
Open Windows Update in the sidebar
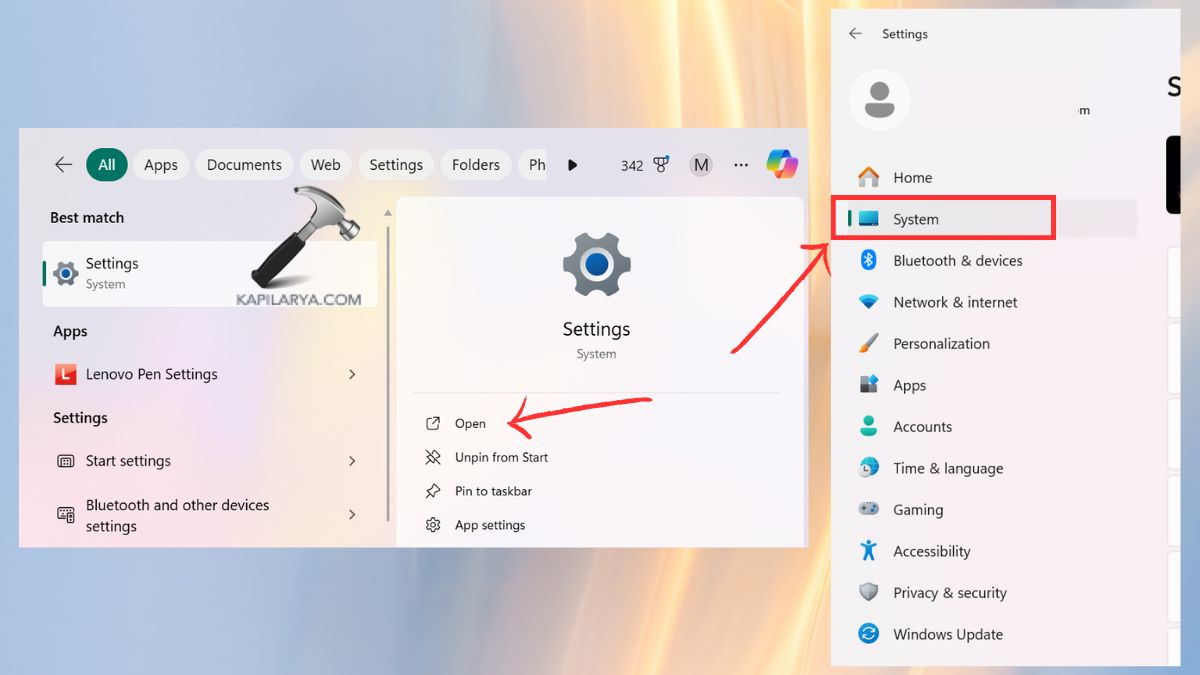947,633
